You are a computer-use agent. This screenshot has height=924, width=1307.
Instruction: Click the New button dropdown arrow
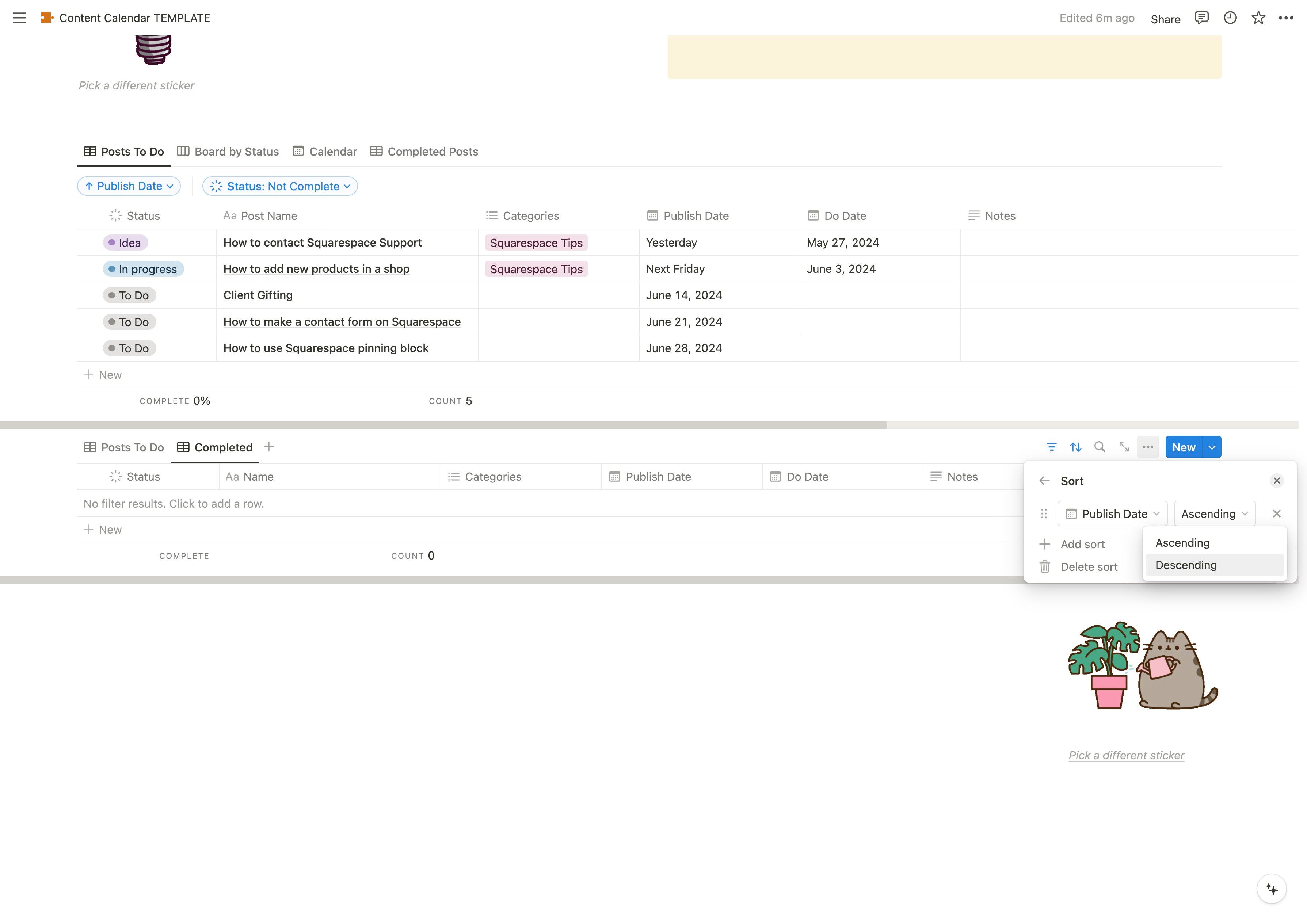(1212, 447)
